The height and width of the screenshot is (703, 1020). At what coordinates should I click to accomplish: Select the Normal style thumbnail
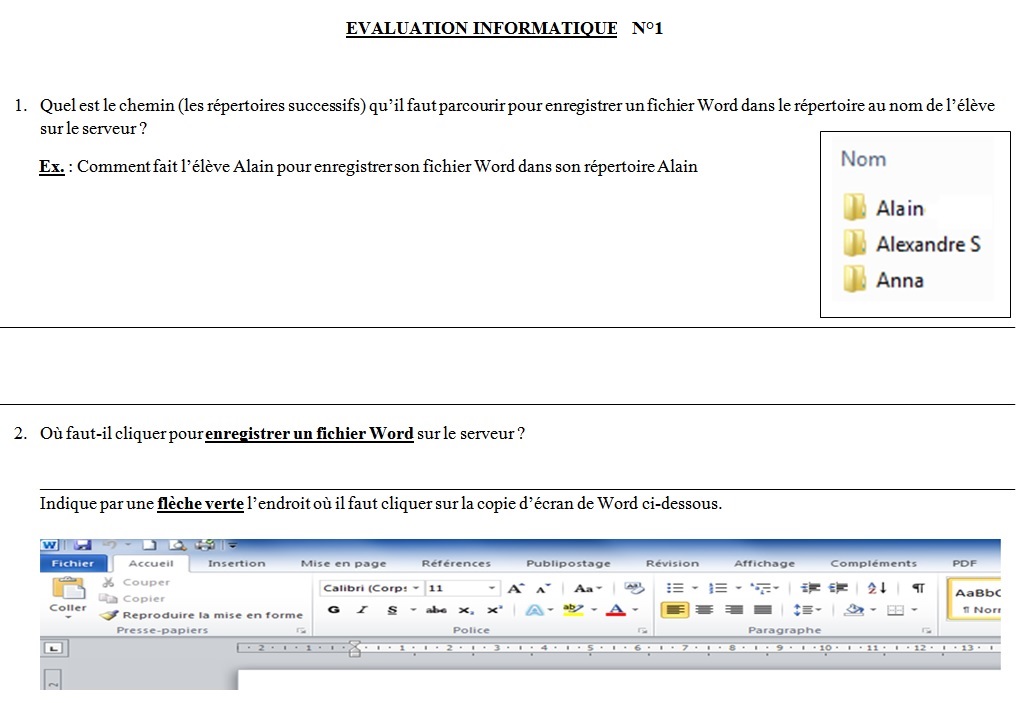pyautogui.click(x=974, y=599)
